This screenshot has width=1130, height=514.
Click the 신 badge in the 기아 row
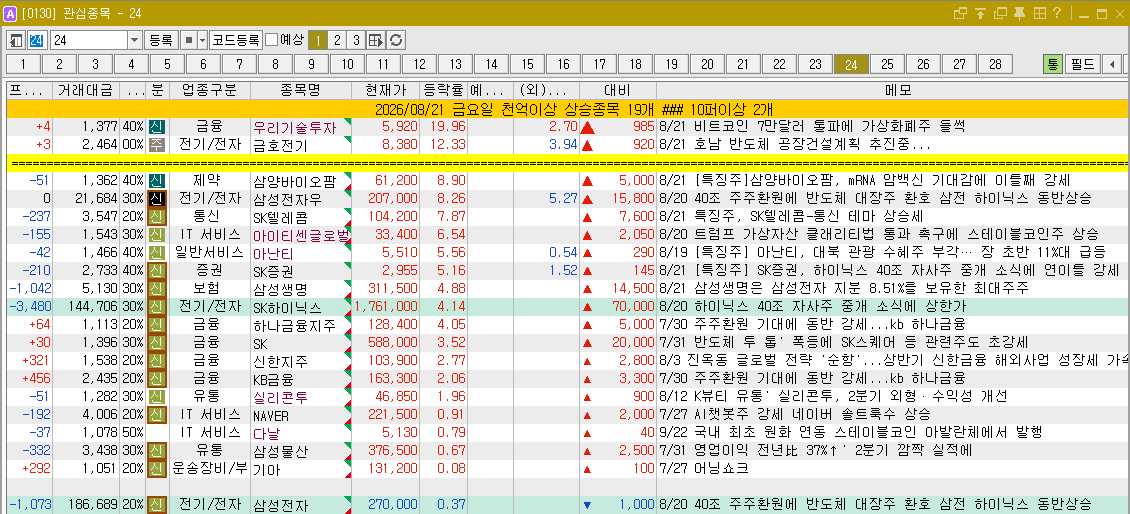coord(157,469)
